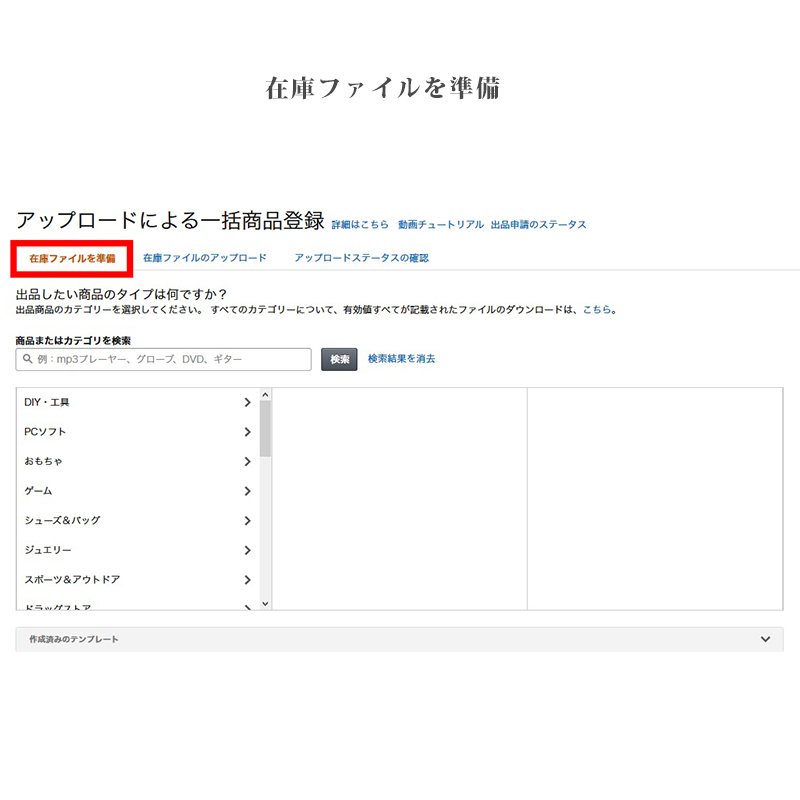Expand the ジュエリー category arrow

tap(247, 550)
